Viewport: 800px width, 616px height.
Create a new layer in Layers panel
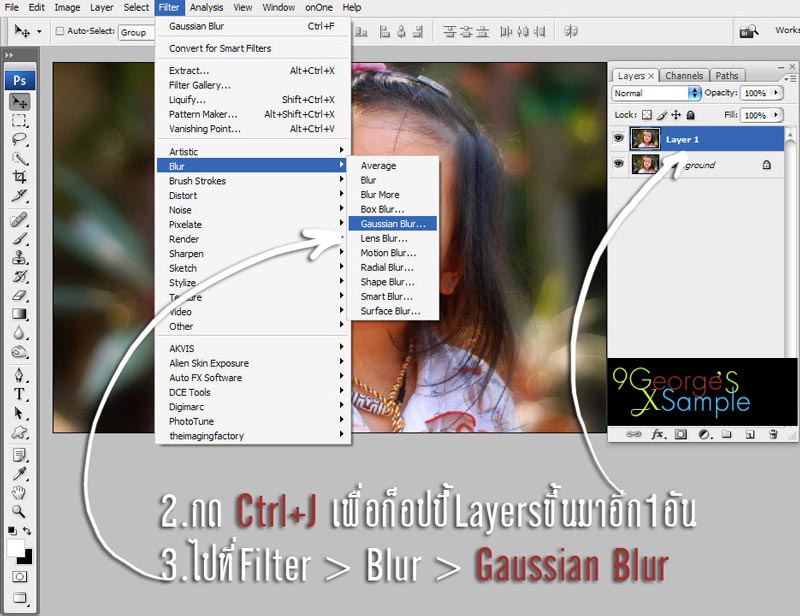coord(749,434)
